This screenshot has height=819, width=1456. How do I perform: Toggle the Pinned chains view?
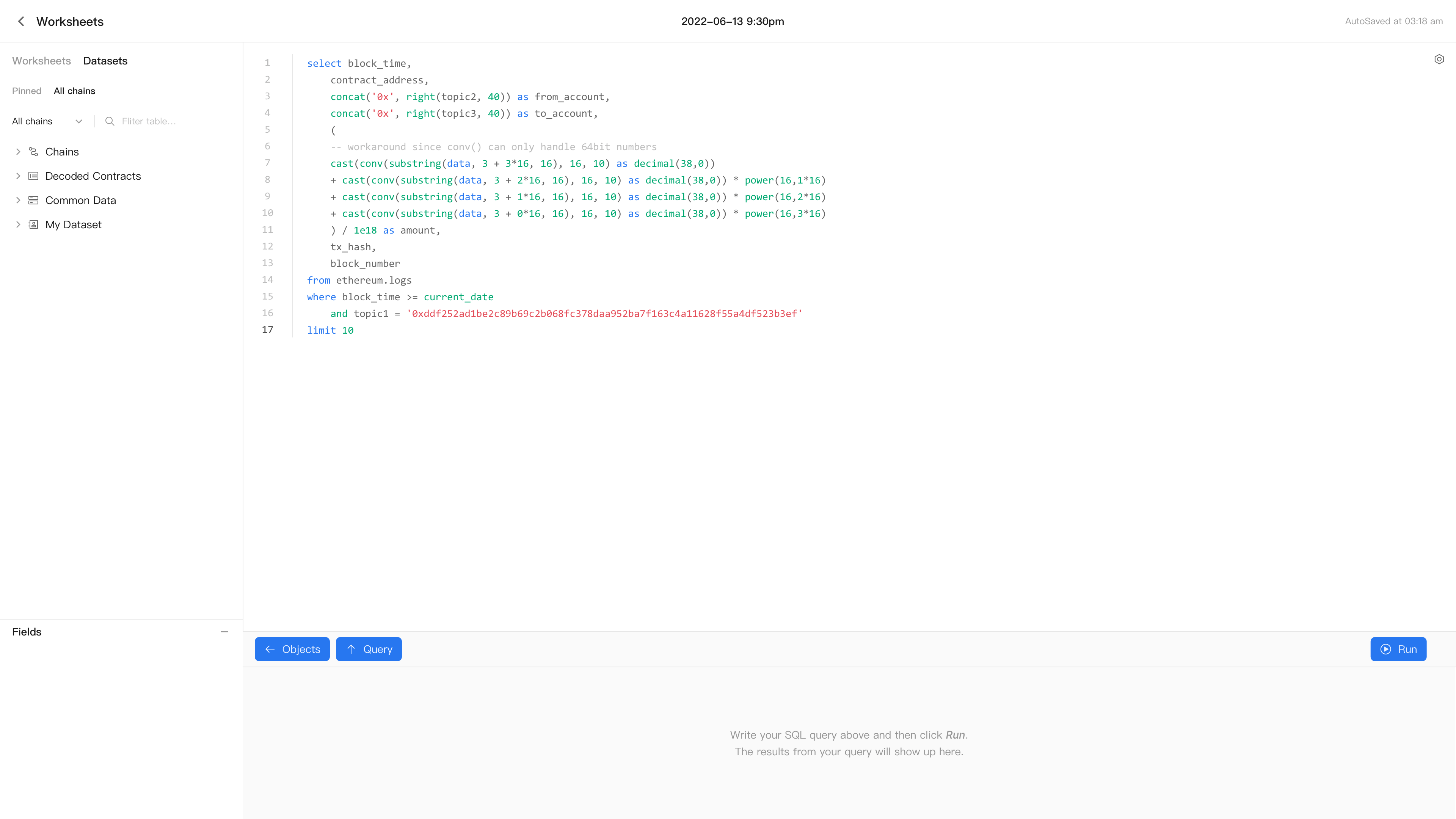[x=27, y=91]
